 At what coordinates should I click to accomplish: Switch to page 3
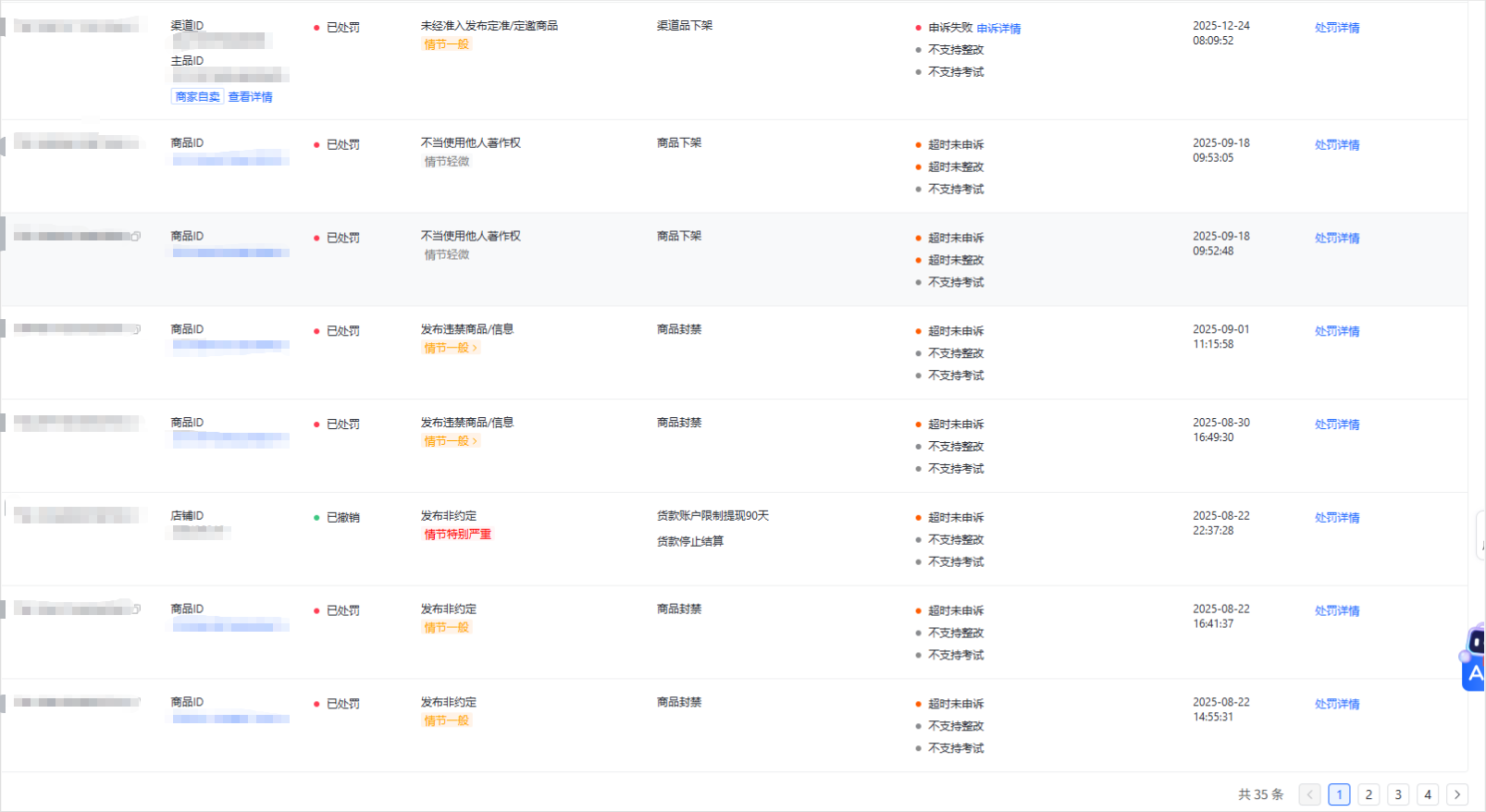pos(1398,794)
